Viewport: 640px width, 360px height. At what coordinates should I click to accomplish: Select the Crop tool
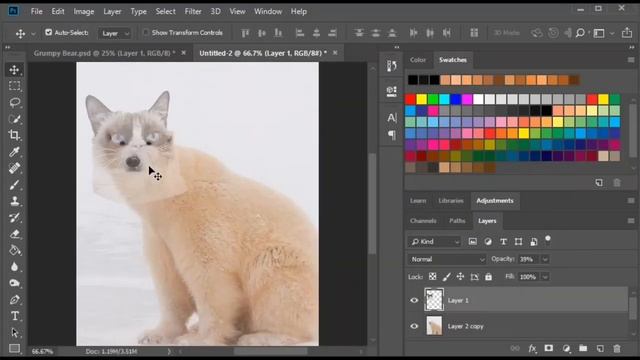click(14, 135)
